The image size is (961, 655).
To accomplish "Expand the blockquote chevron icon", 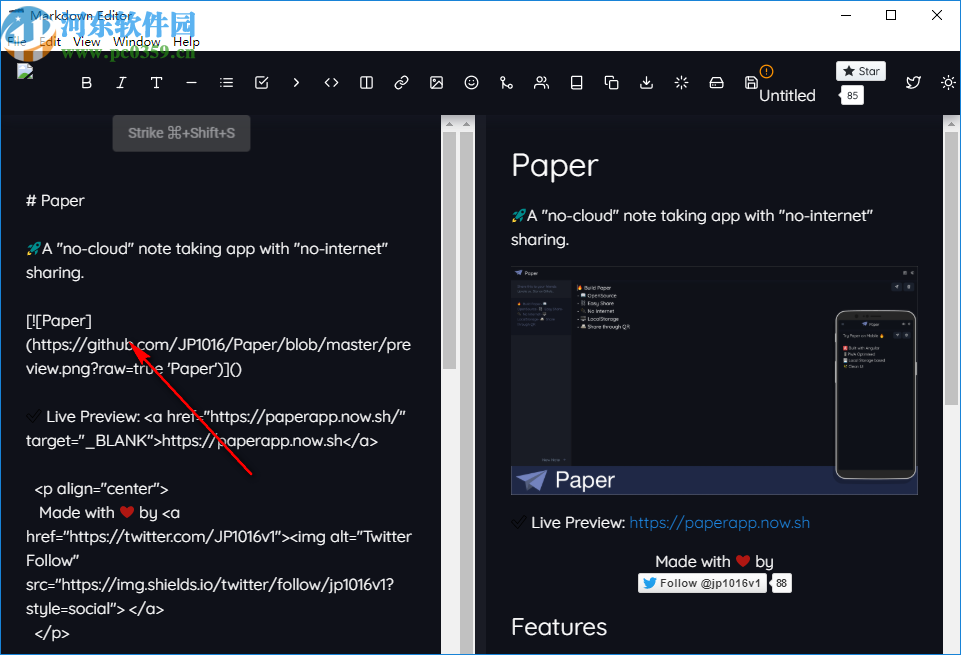I will coord(296,82).
